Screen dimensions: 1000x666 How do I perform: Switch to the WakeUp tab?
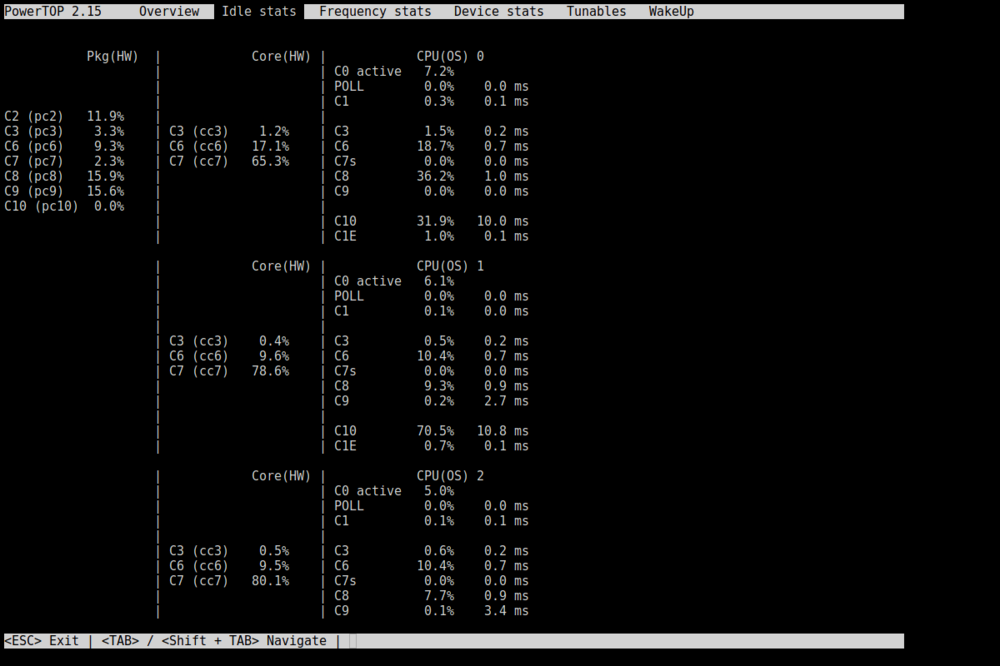pos(671,11)
